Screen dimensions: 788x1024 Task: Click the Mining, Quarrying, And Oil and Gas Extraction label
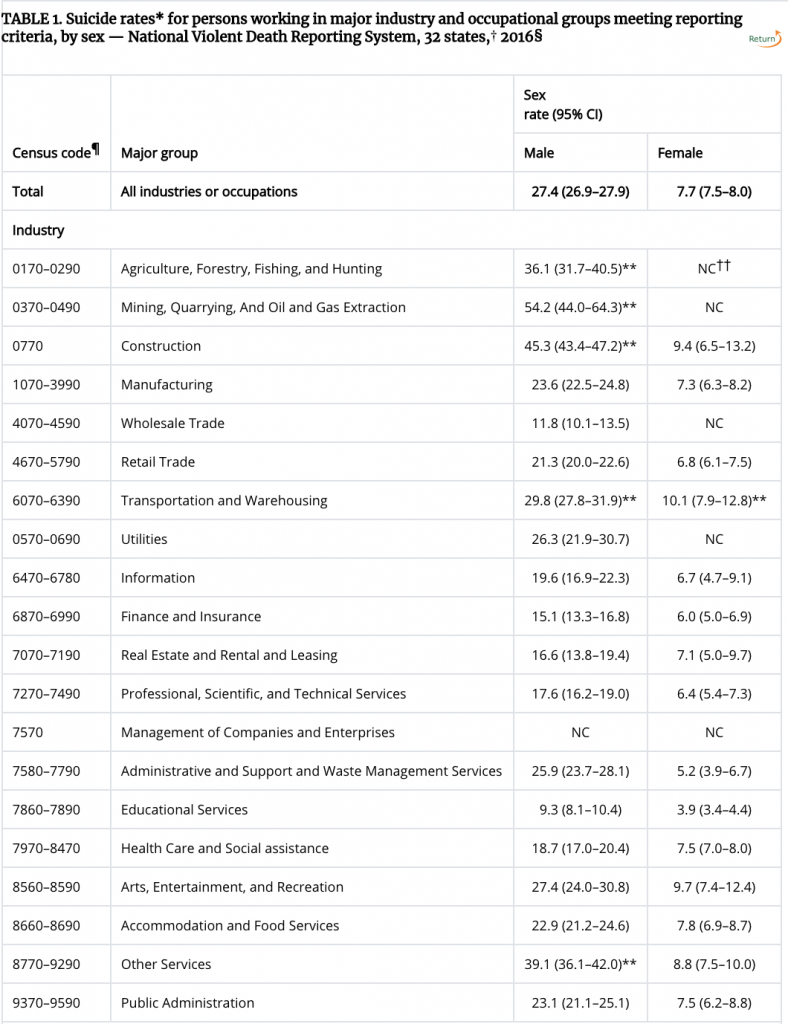[263, 307]
